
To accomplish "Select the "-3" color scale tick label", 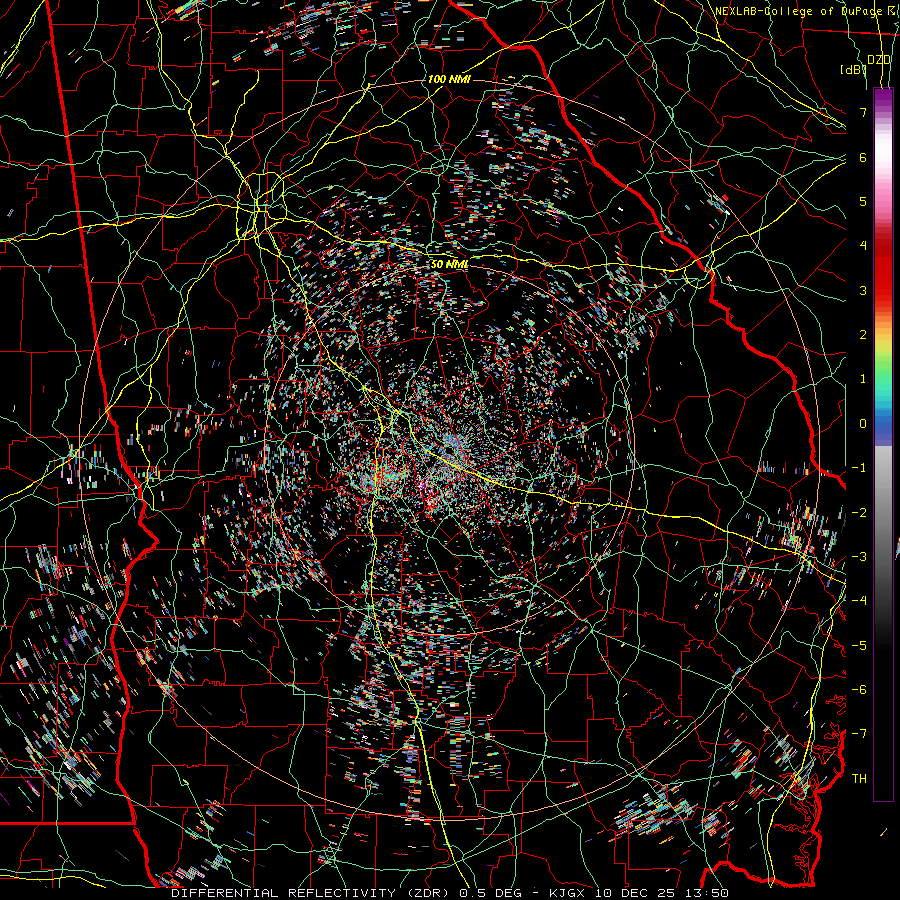I will click(859, 556).
